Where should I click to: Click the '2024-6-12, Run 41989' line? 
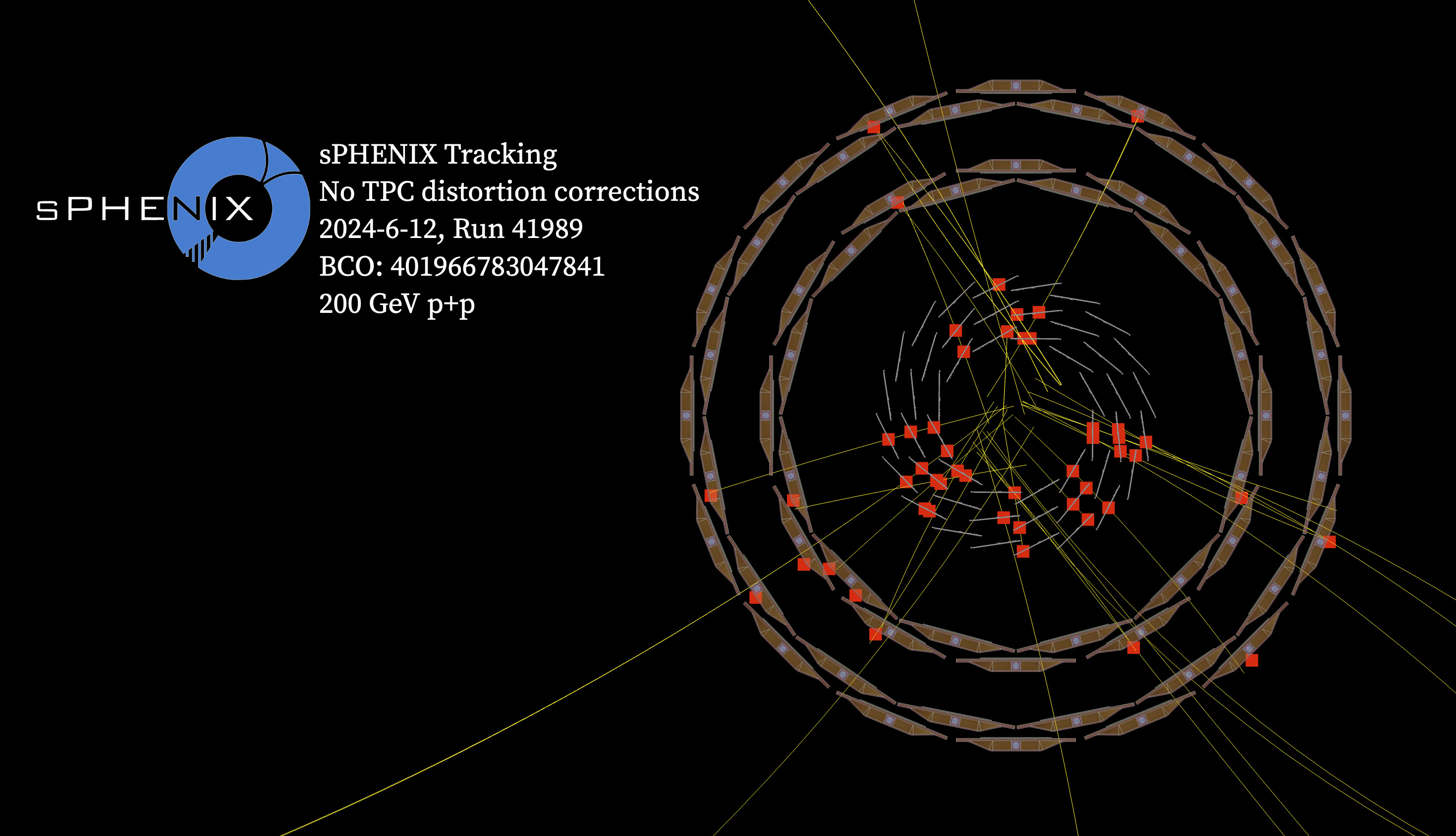(x=451, y=229)
